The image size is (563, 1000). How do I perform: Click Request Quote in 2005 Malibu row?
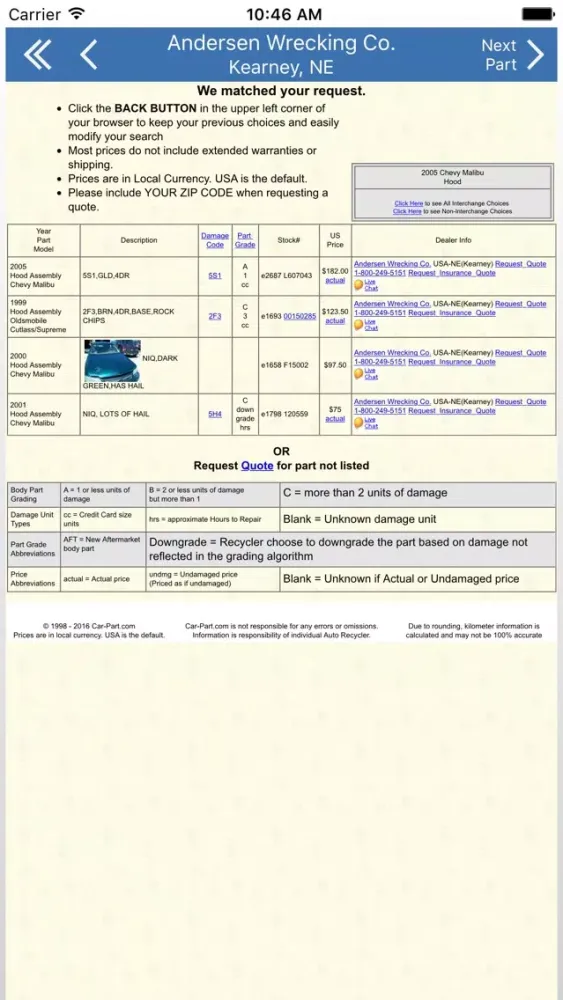point(520,264)
